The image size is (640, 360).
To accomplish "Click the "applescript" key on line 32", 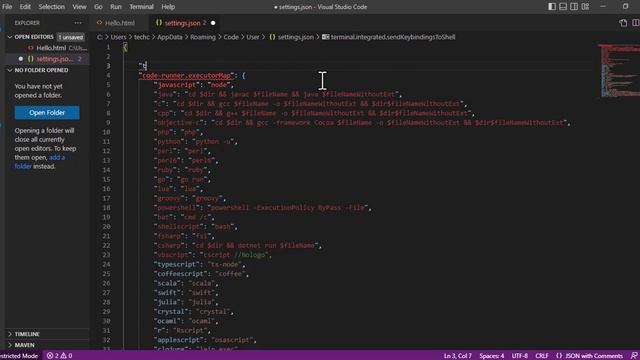I will coord(179,340).
